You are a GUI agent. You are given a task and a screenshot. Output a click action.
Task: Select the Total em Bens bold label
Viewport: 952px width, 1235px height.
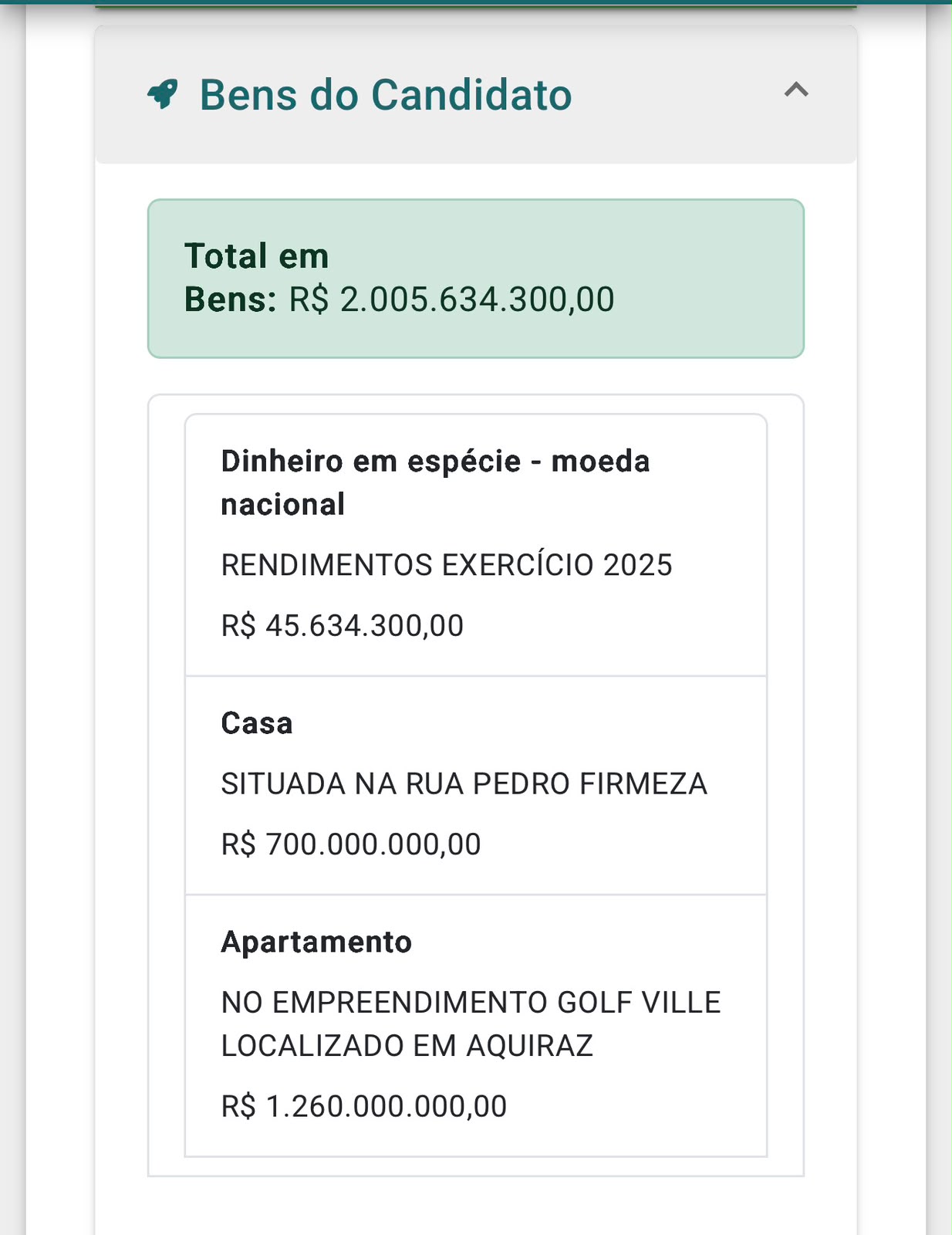[x=256, y=277]
